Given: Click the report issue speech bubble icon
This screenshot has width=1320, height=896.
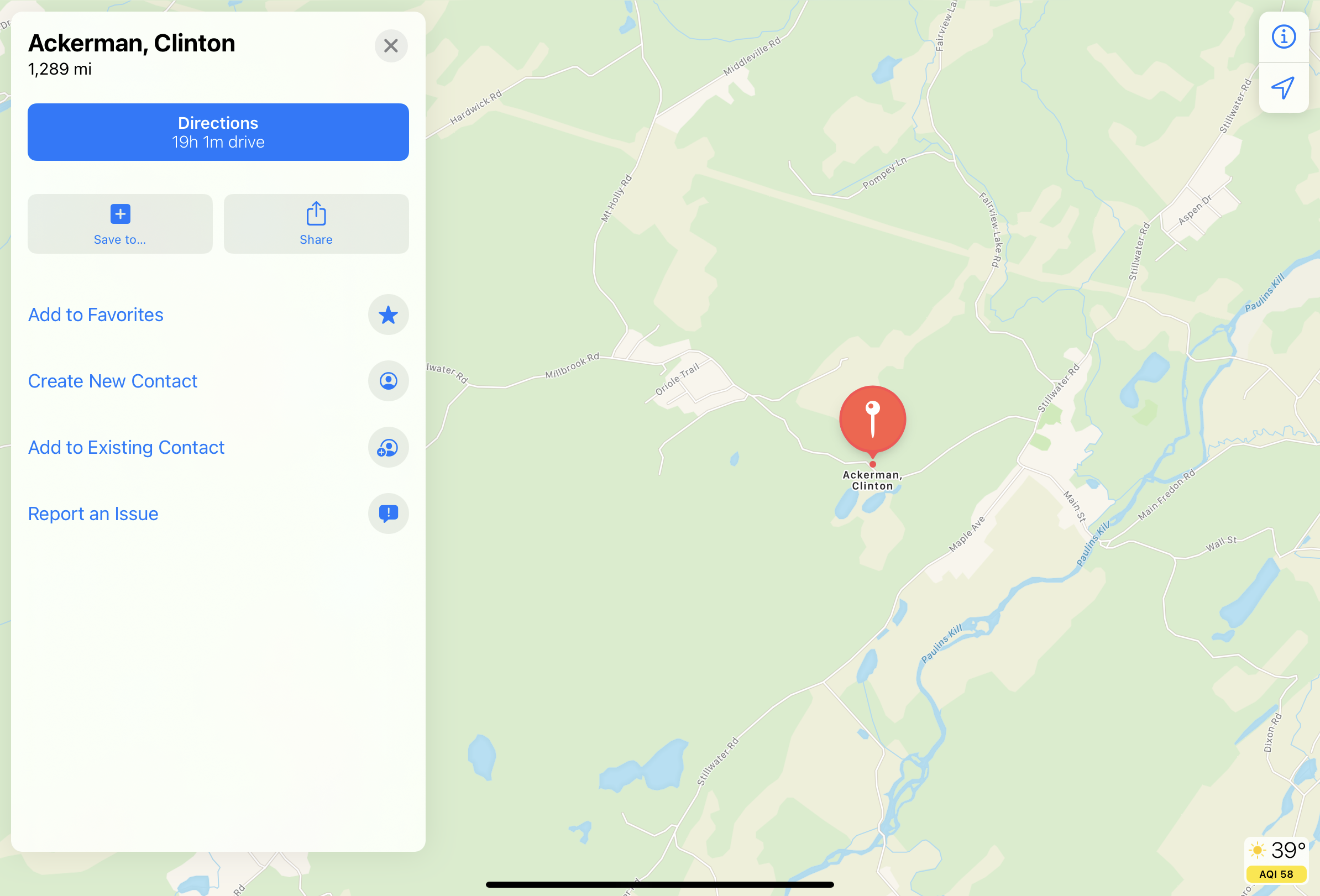Looking at the screenshot, I should (388, 514).
